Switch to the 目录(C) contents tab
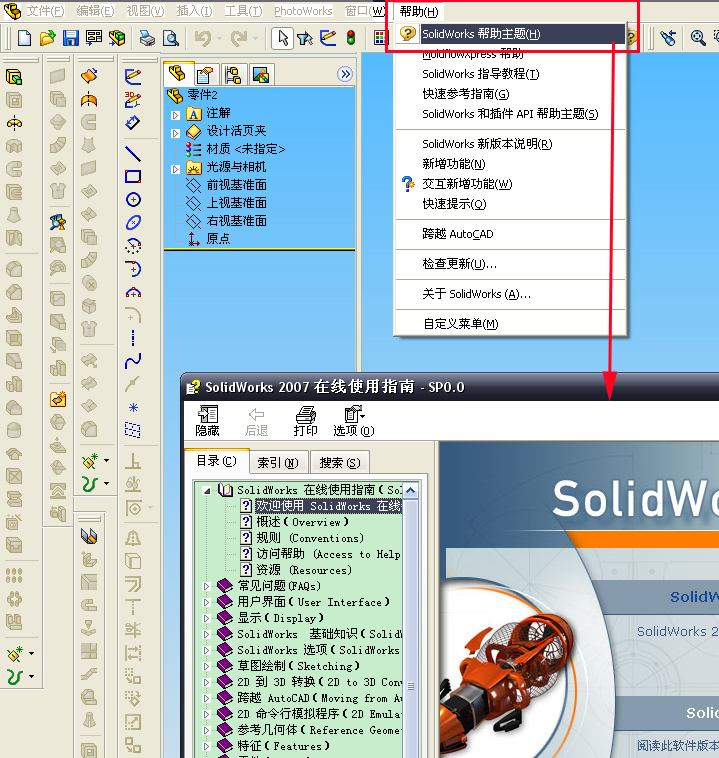The image size is (719, 758). point(217,461)
